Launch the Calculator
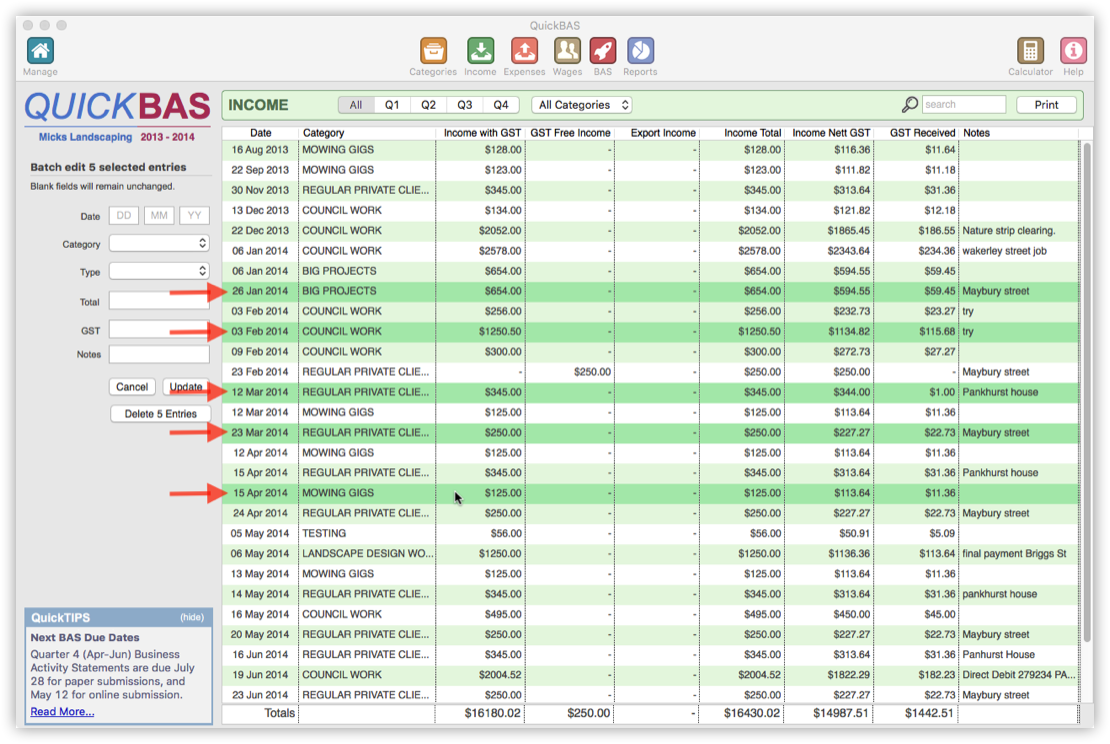This screenshot has height=744, width=1110. click(x=1030, y=50)
